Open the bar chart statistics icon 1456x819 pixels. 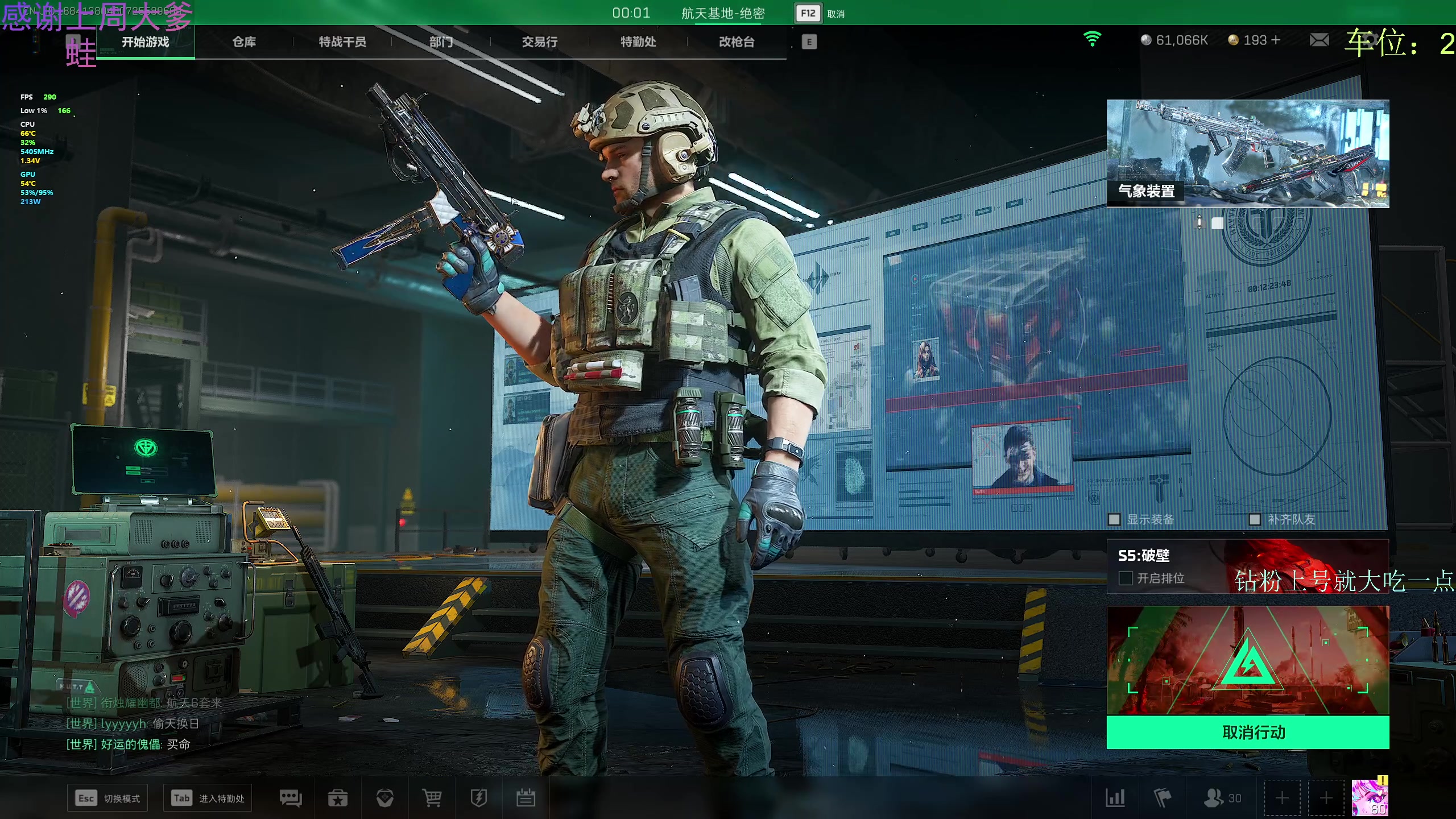click(1115, 798)
